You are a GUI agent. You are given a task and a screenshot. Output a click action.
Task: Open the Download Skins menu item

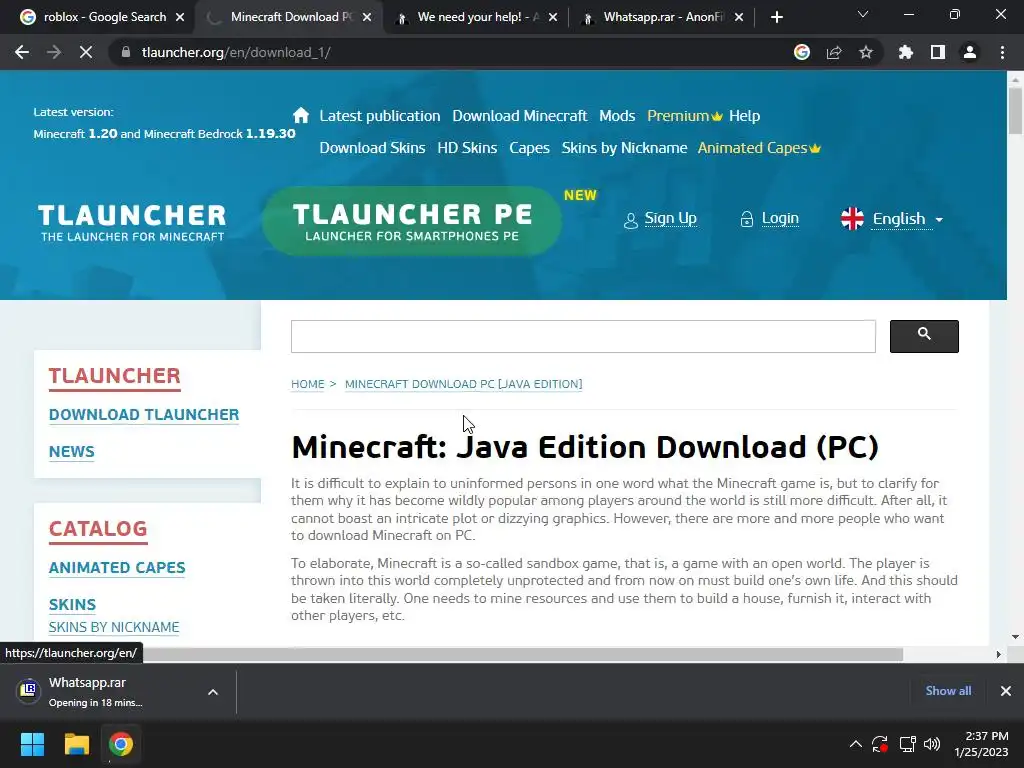tap(372, 148)
